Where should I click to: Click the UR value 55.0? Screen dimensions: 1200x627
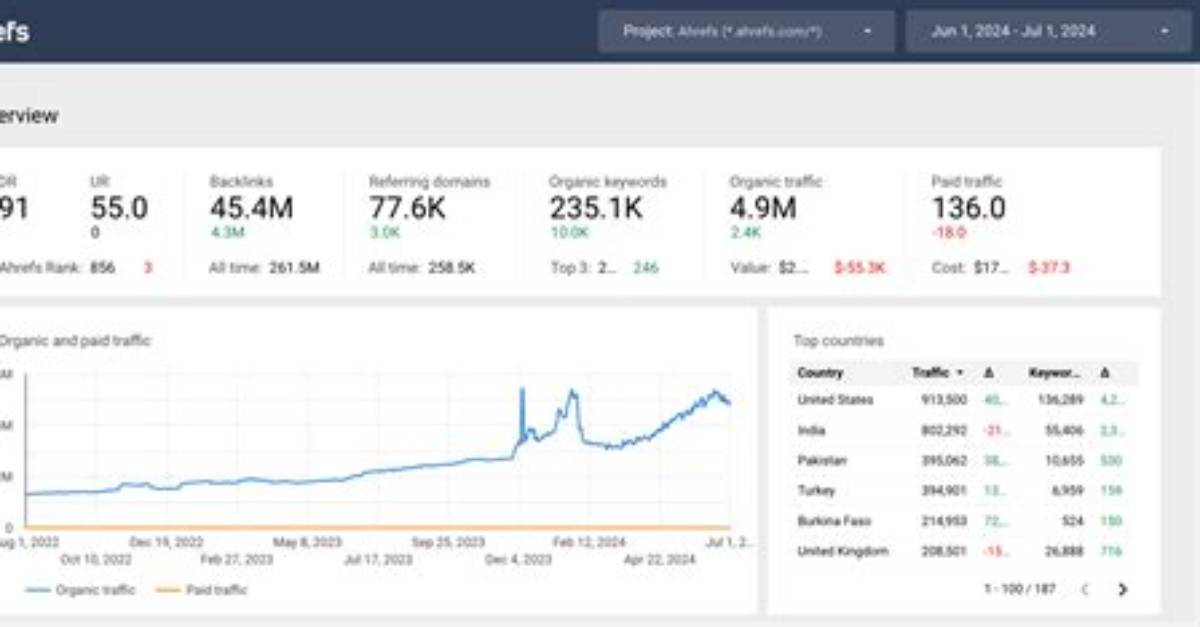pos(119,209)
